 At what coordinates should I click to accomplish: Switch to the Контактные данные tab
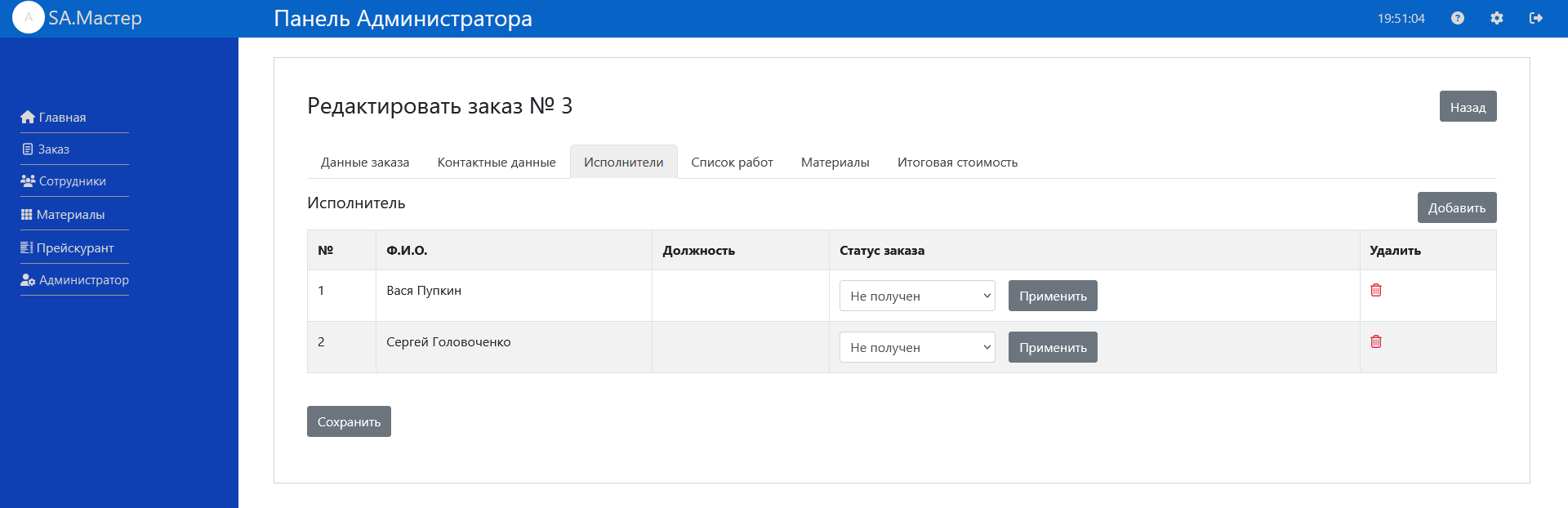click(x=497, y=162)
